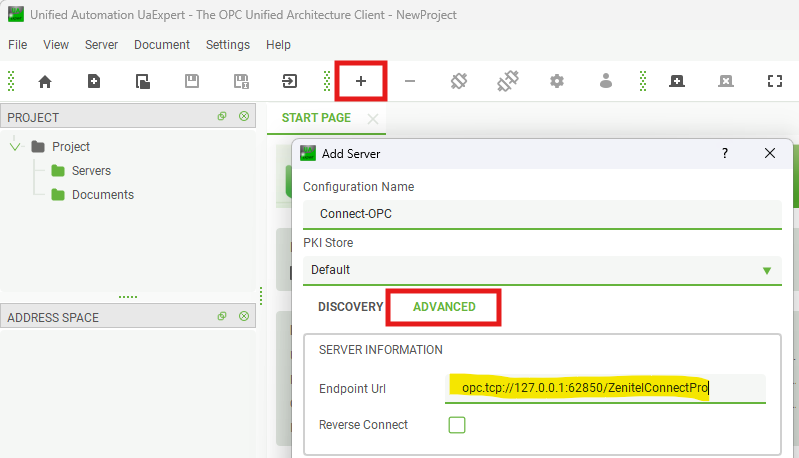799x458 pixels.
Task: Click the Connect Server plug icon
Action: 459,81
